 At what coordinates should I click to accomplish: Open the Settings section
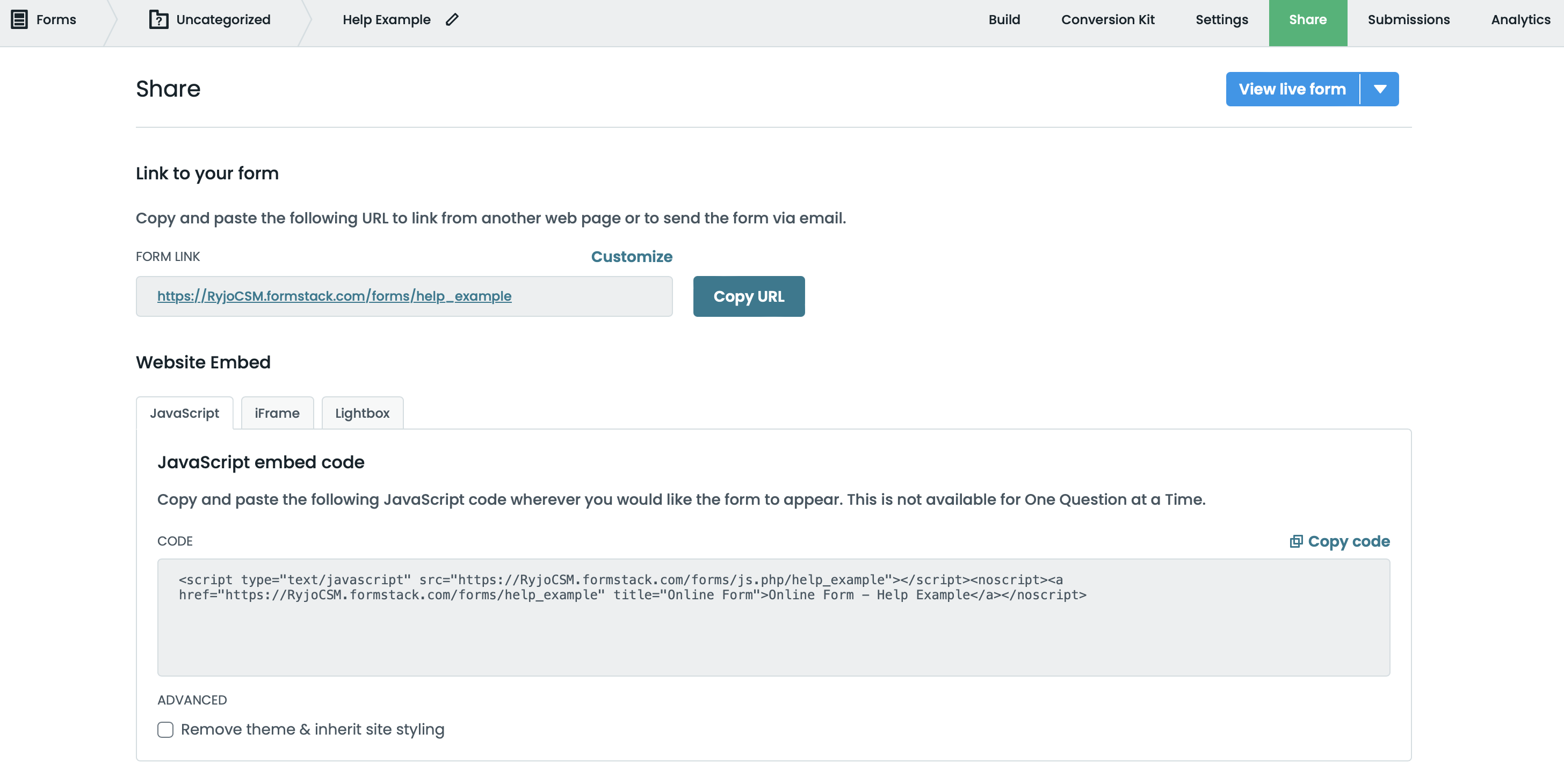1221,19
